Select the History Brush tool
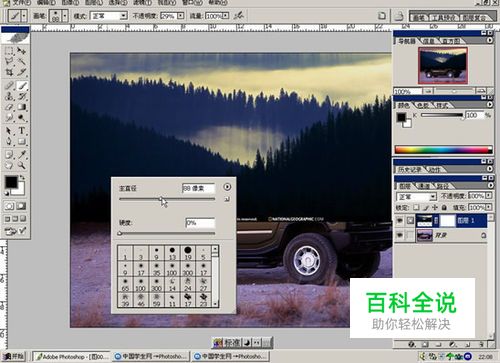The height and width of the screenshot is (363, 500). click(x=22, y=96)
